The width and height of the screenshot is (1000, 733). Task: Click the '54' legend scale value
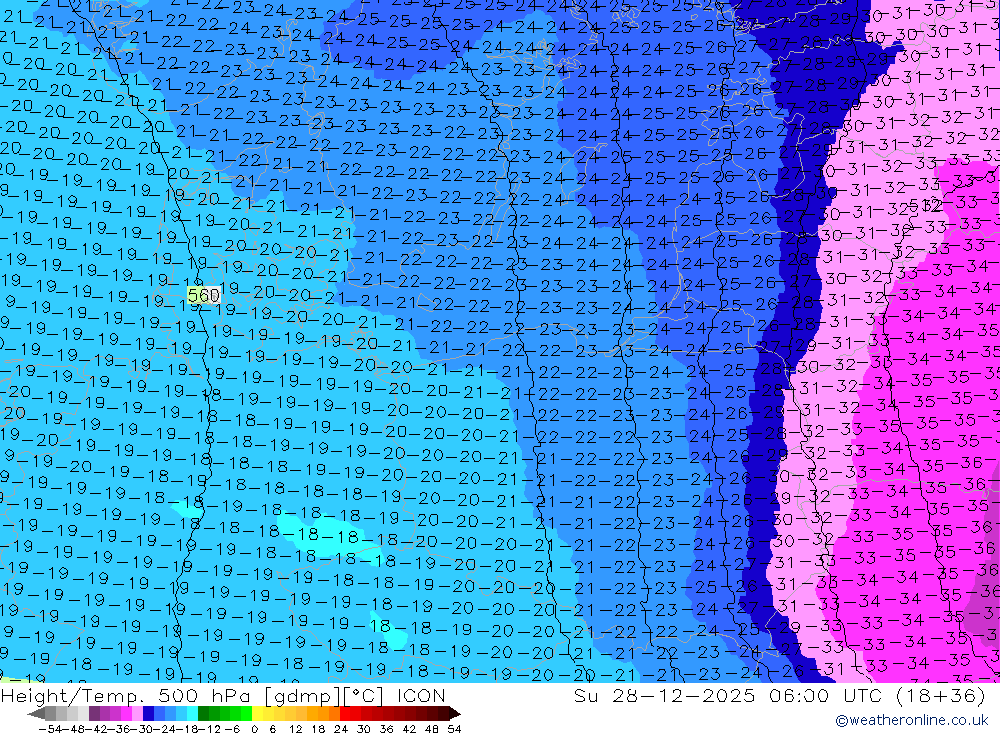pyautogui.click(x=454, y=729)
